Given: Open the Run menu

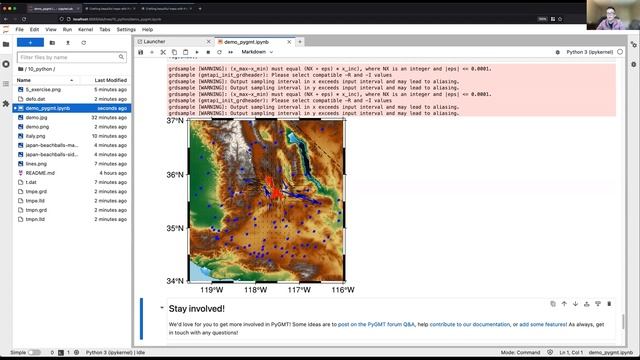Looking at the screenshot, I should (x=67, y=29).
